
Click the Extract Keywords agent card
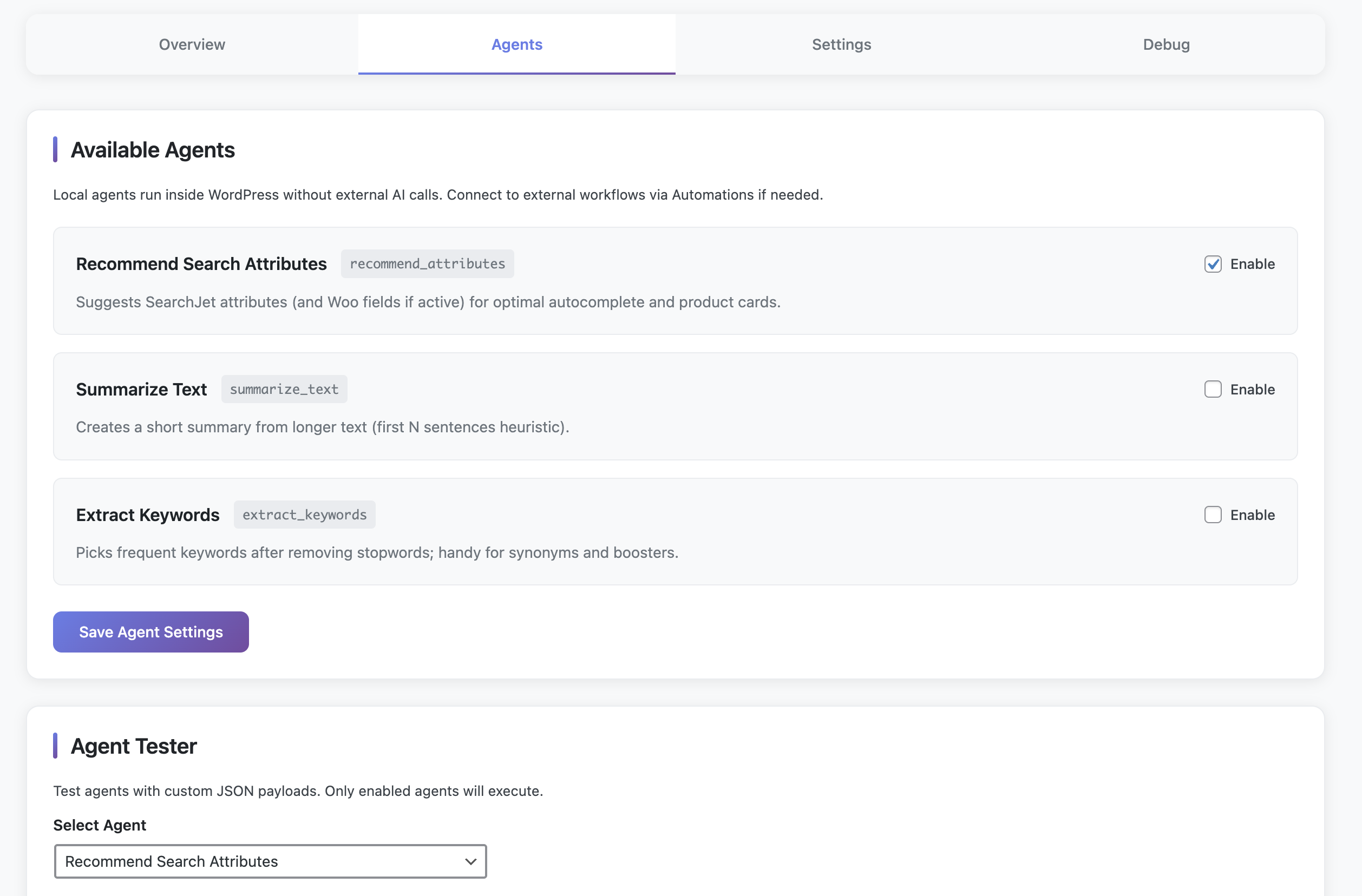675,531
